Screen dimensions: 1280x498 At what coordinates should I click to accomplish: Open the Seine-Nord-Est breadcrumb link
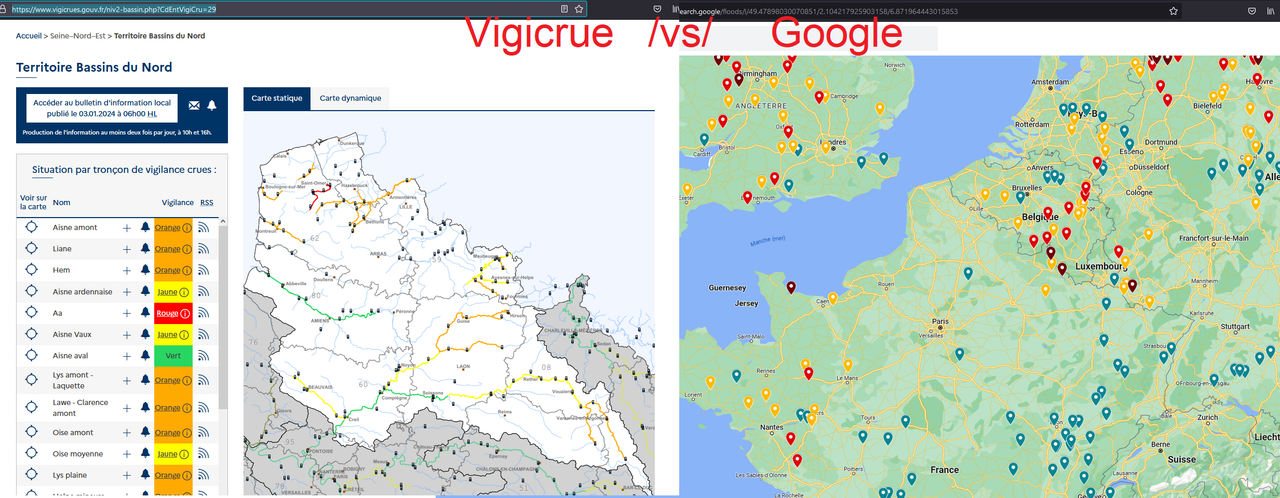coord(77,36)
